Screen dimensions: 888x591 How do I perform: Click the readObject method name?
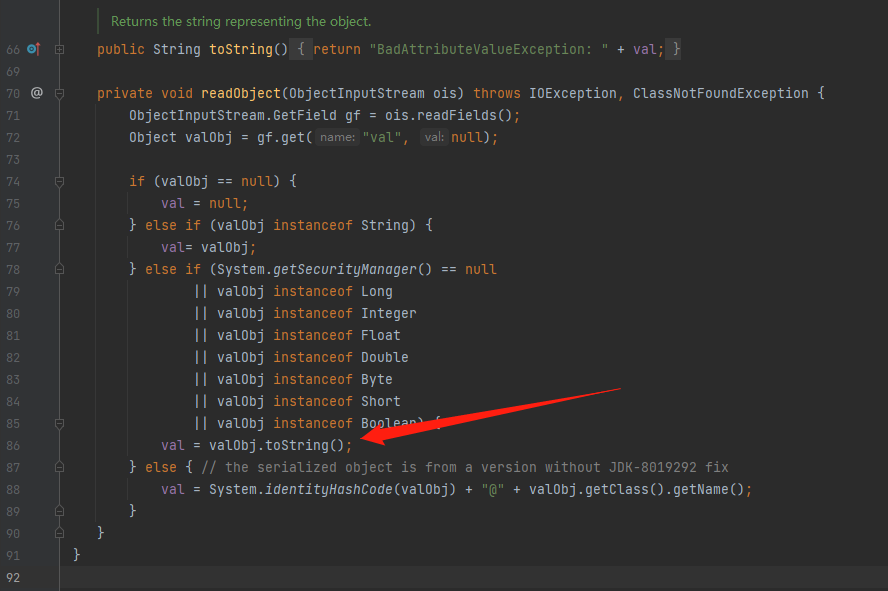point(241,93)
